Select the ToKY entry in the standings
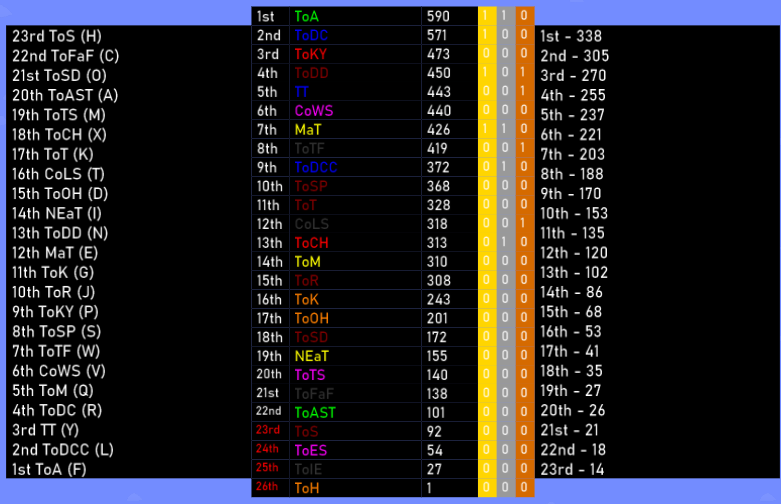The height and width of the screenshot is (504, 781). [310, 54]
